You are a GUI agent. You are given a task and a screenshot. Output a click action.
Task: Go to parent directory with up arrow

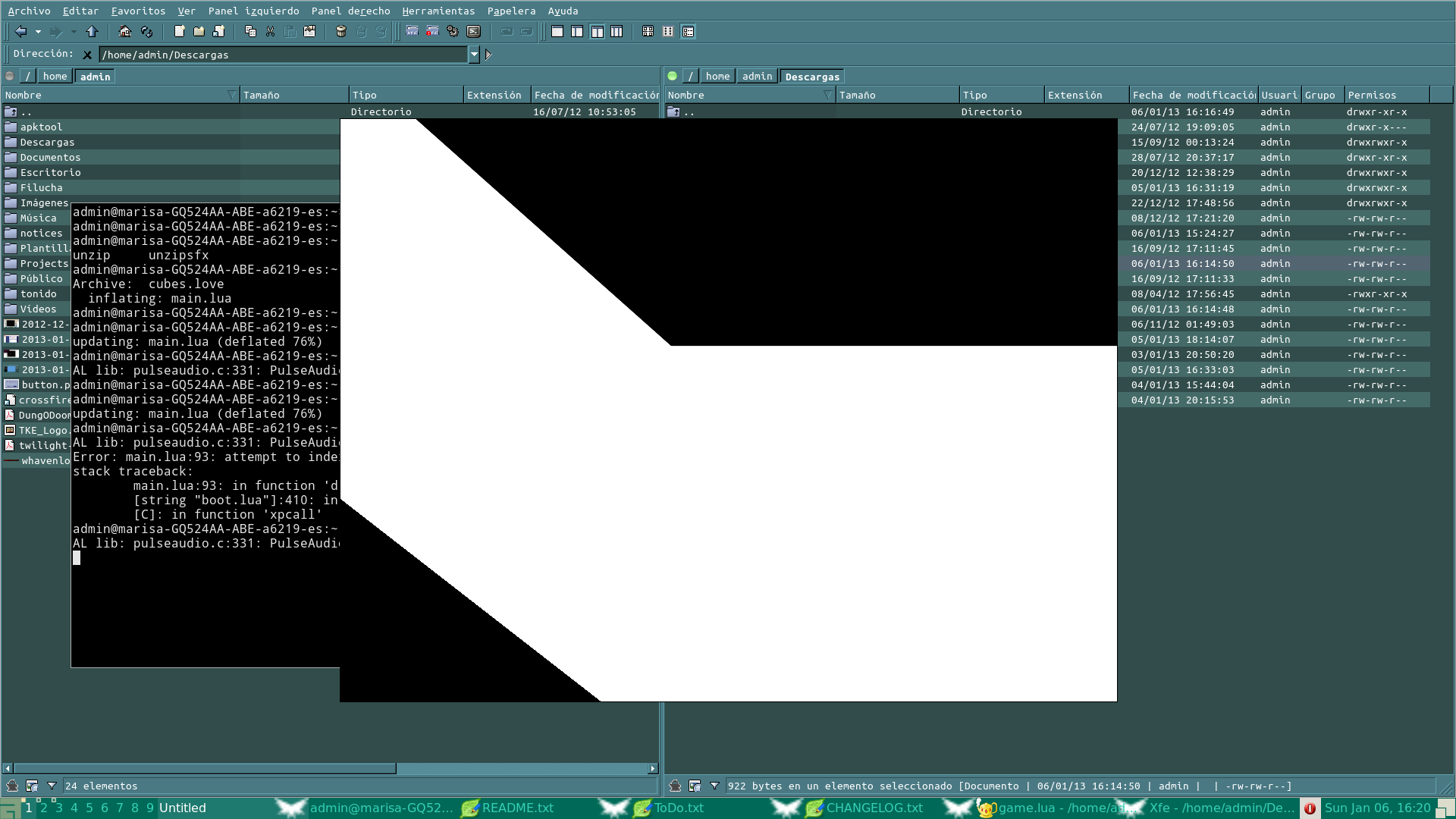pos(93,31)
